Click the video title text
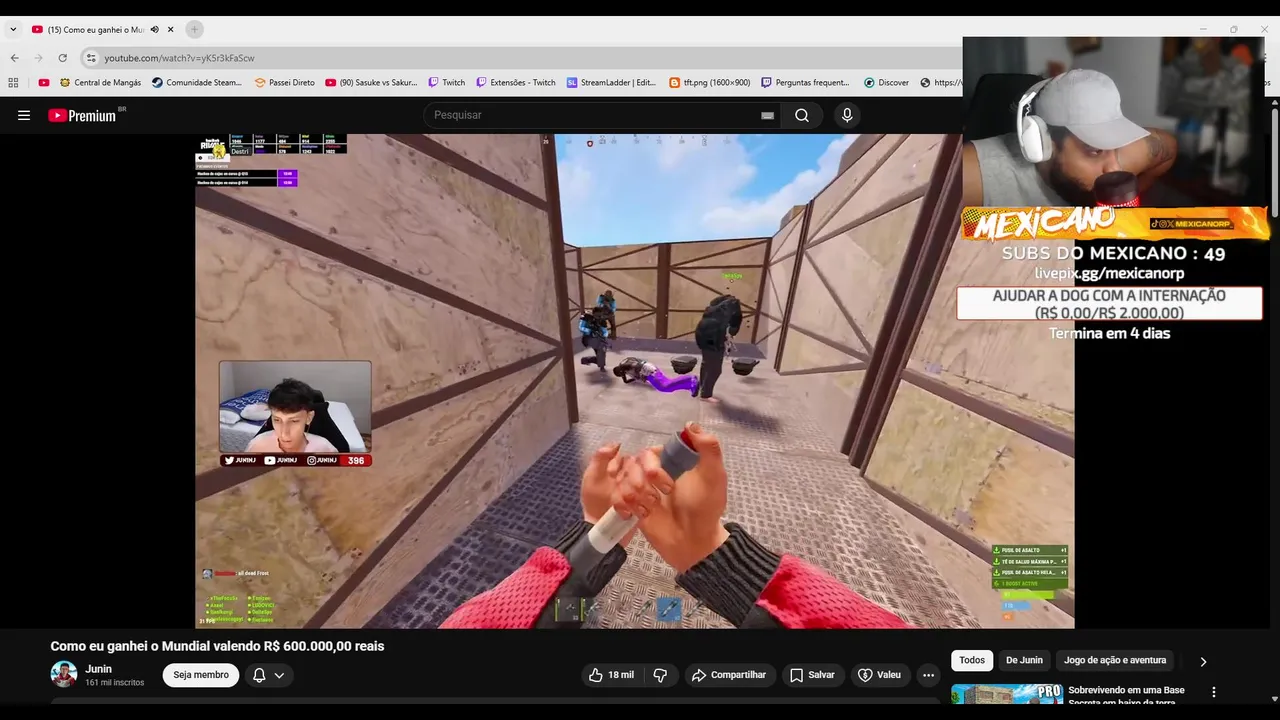 pyautogui.click(x=217, y=646)
